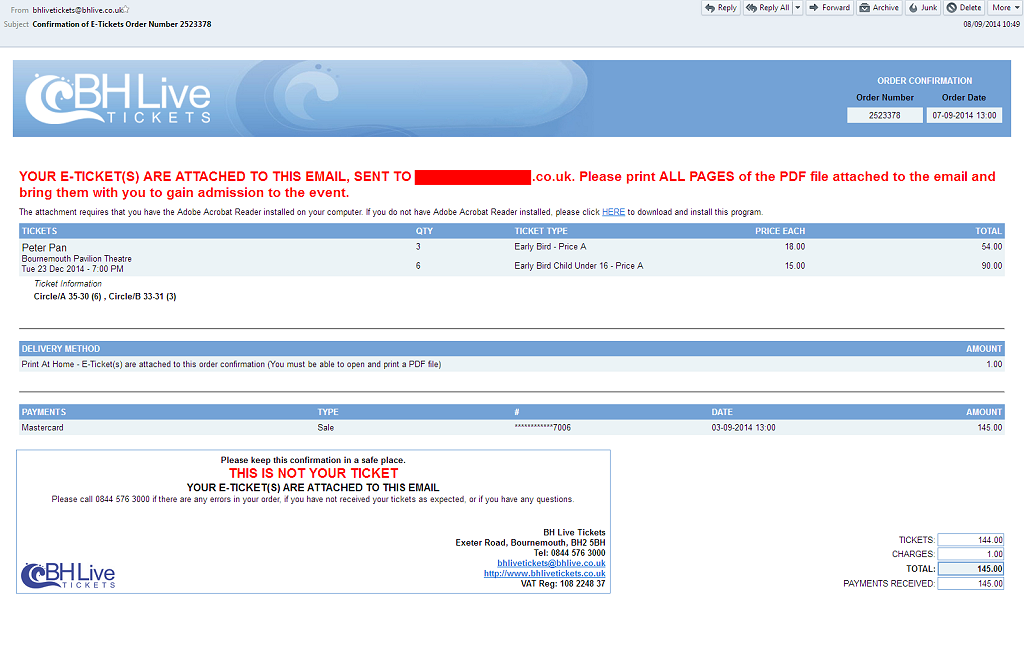Click the TOTAL amount box showing 145.00
1024x662 pixels.
(x=970, y=569)
